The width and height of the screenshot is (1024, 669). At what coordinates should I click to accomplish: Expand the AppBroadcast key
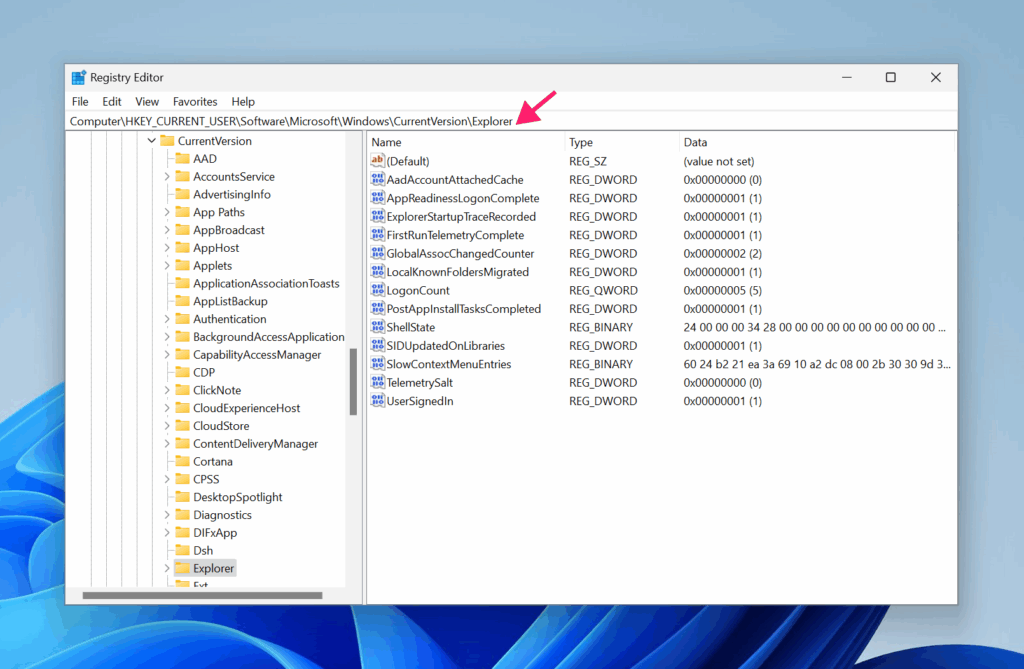pos(167,229)
